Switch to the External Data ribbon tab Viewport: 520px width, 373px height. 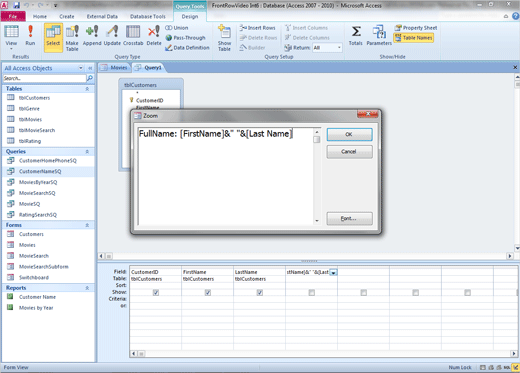102,16
